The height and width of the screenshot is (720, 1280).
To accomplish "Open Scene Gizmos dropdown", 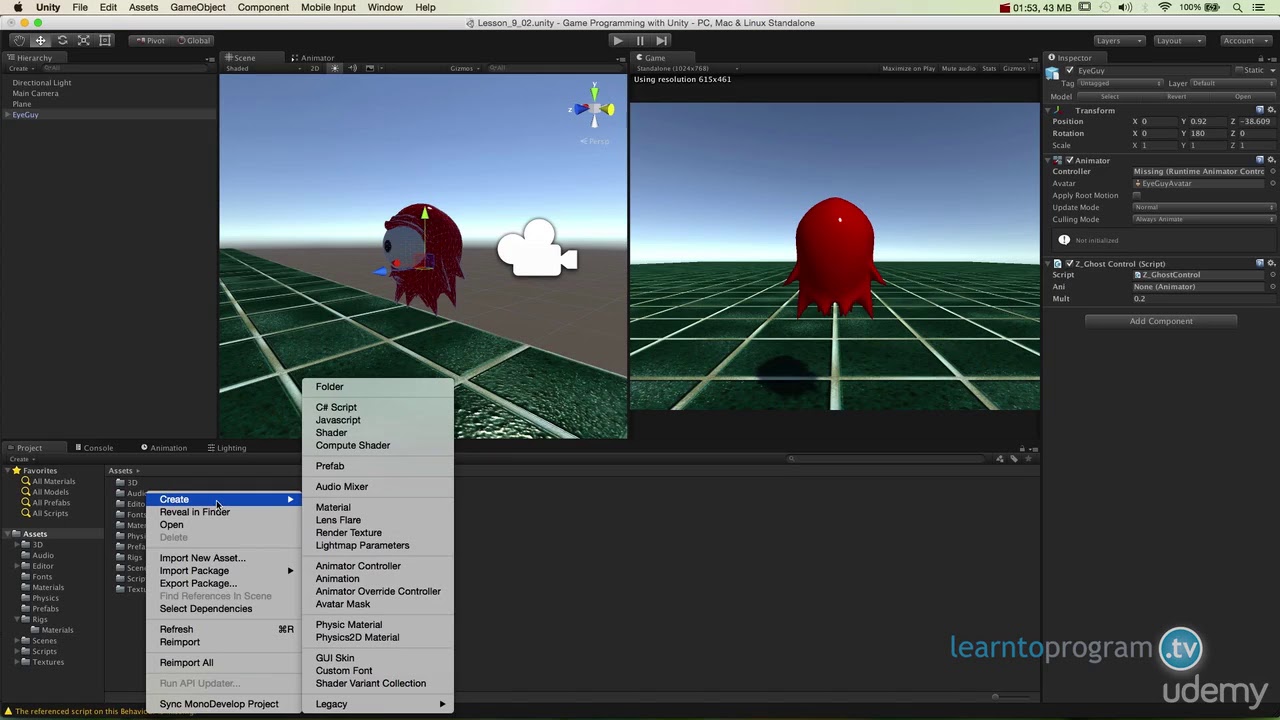I will tap(464, 68).
